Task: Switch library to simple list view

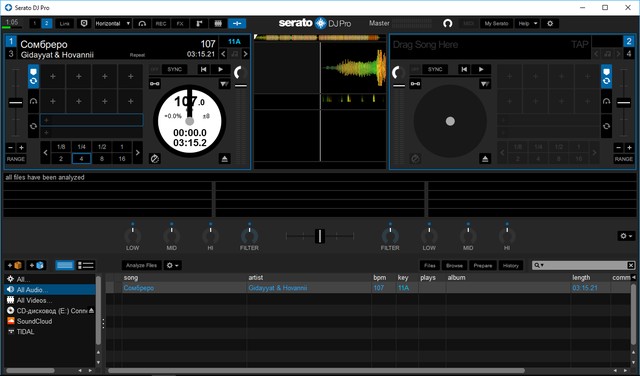Action: [x=65, y=265]
